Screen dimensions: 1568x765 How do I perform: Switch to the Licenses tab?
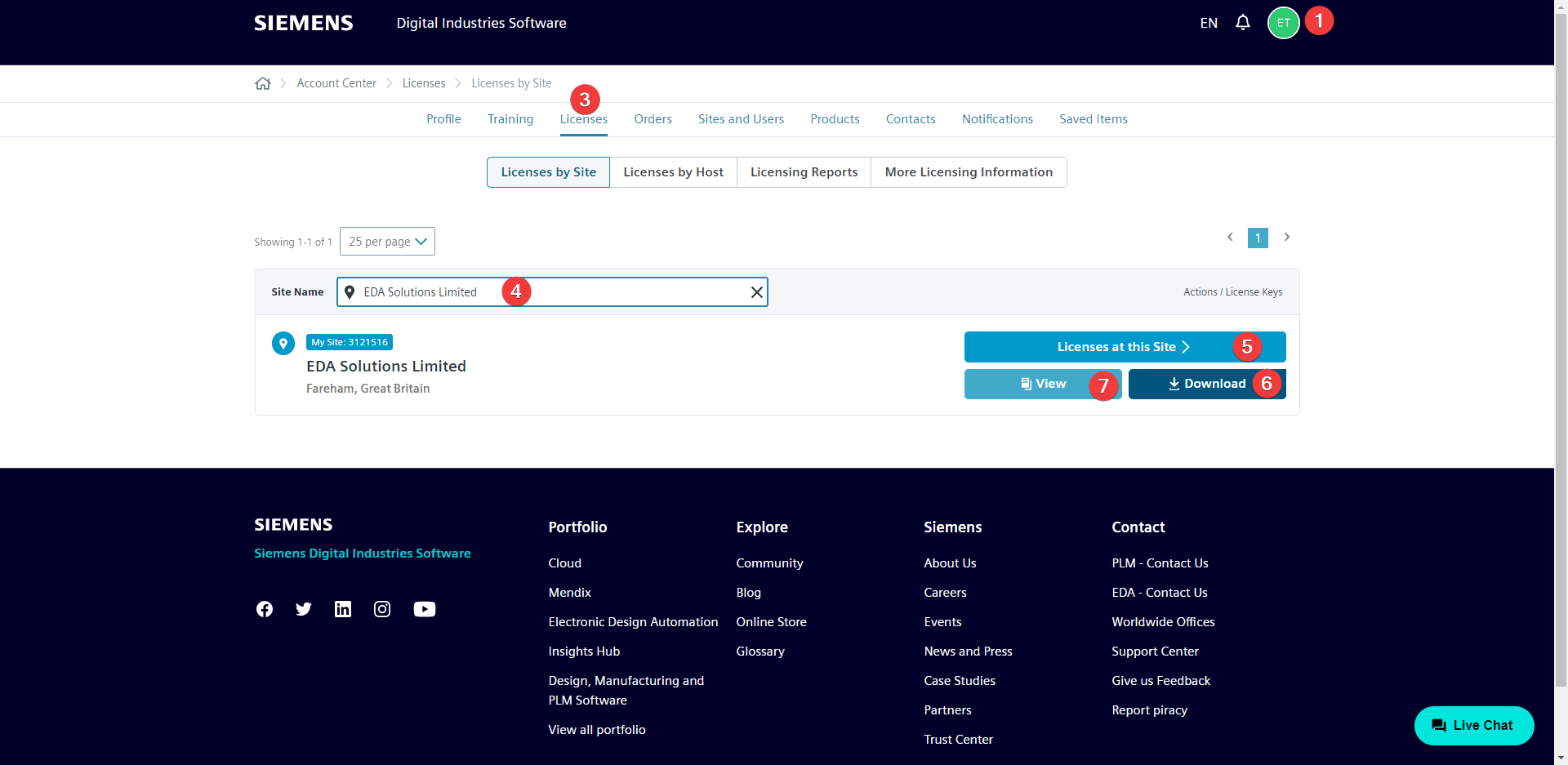584,119
